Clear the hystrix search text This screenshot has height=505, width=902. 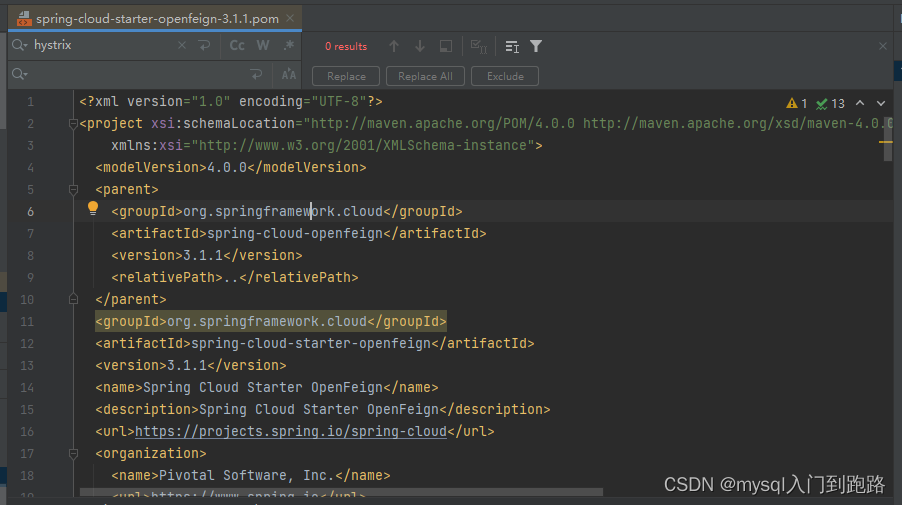(182, 45)
